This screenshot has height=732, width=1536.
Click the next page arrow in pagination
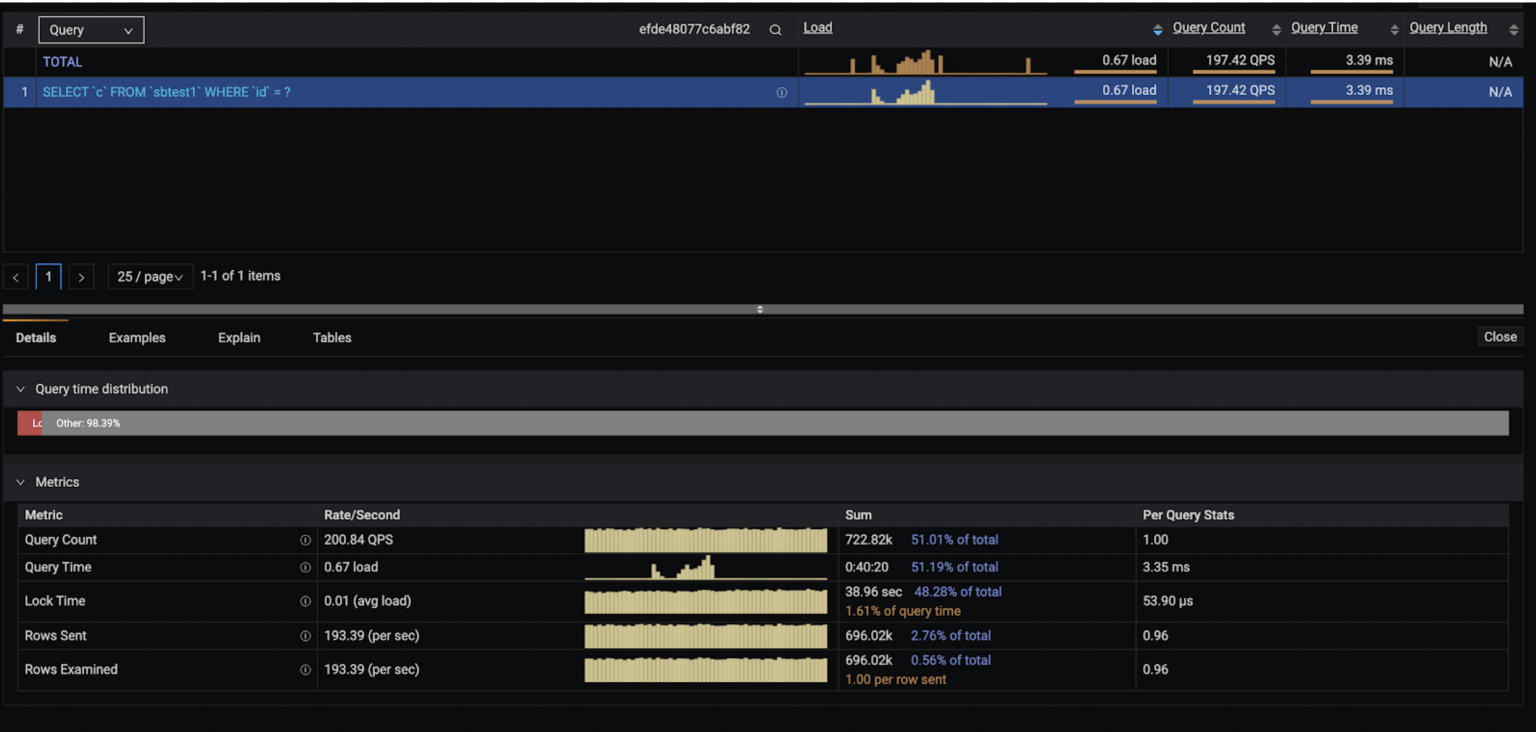[81, 276]
